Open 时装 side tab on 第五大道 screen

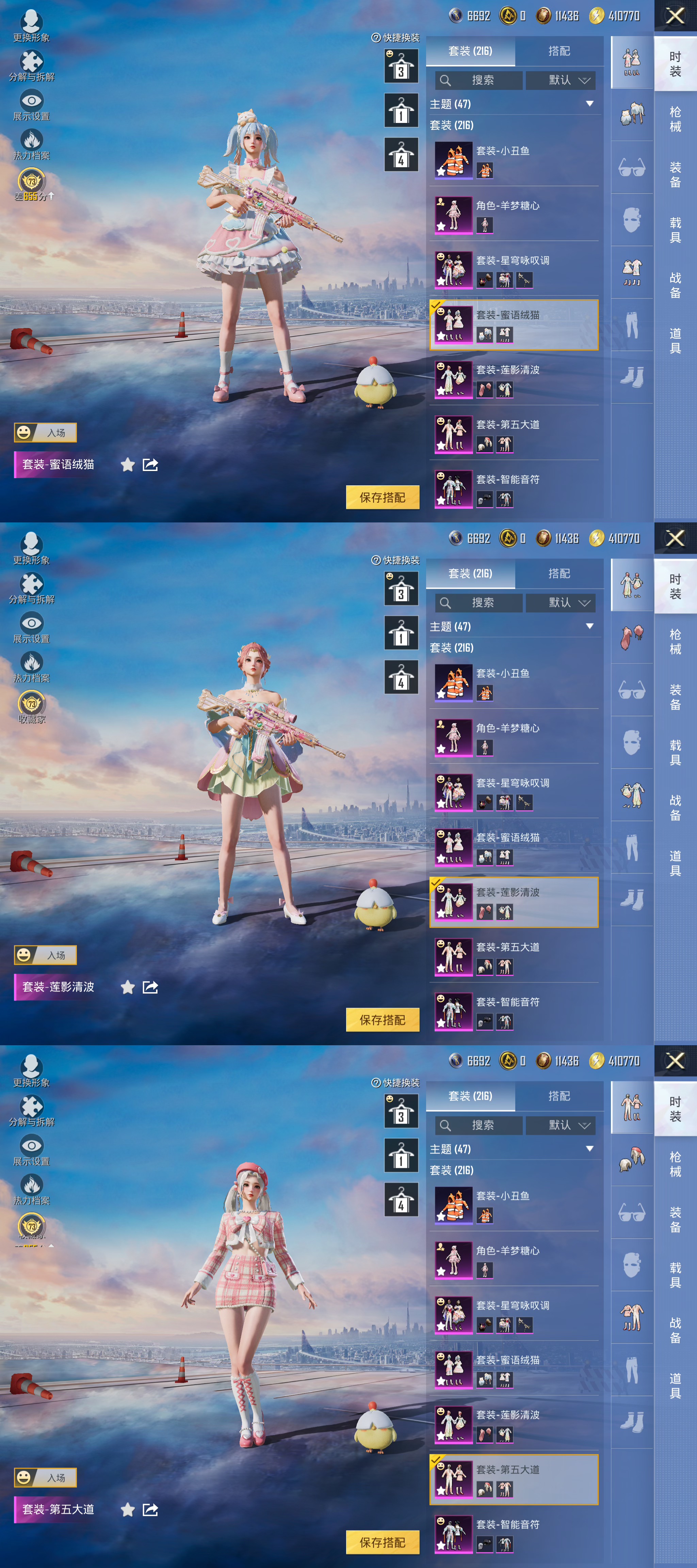[x=676, y=1109]
